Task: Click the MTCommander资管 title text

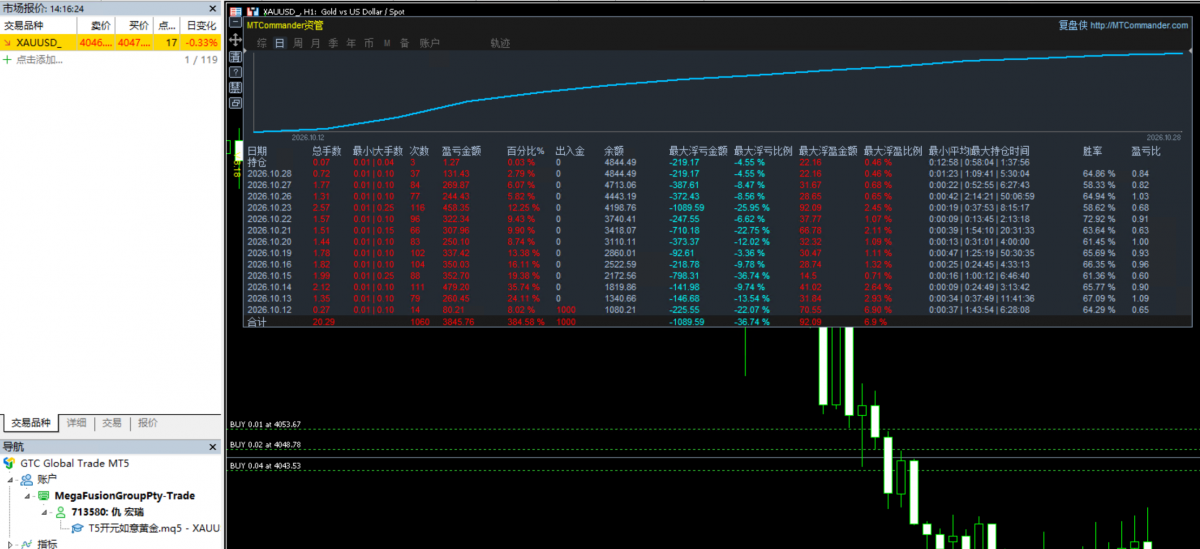Action: 285,25
